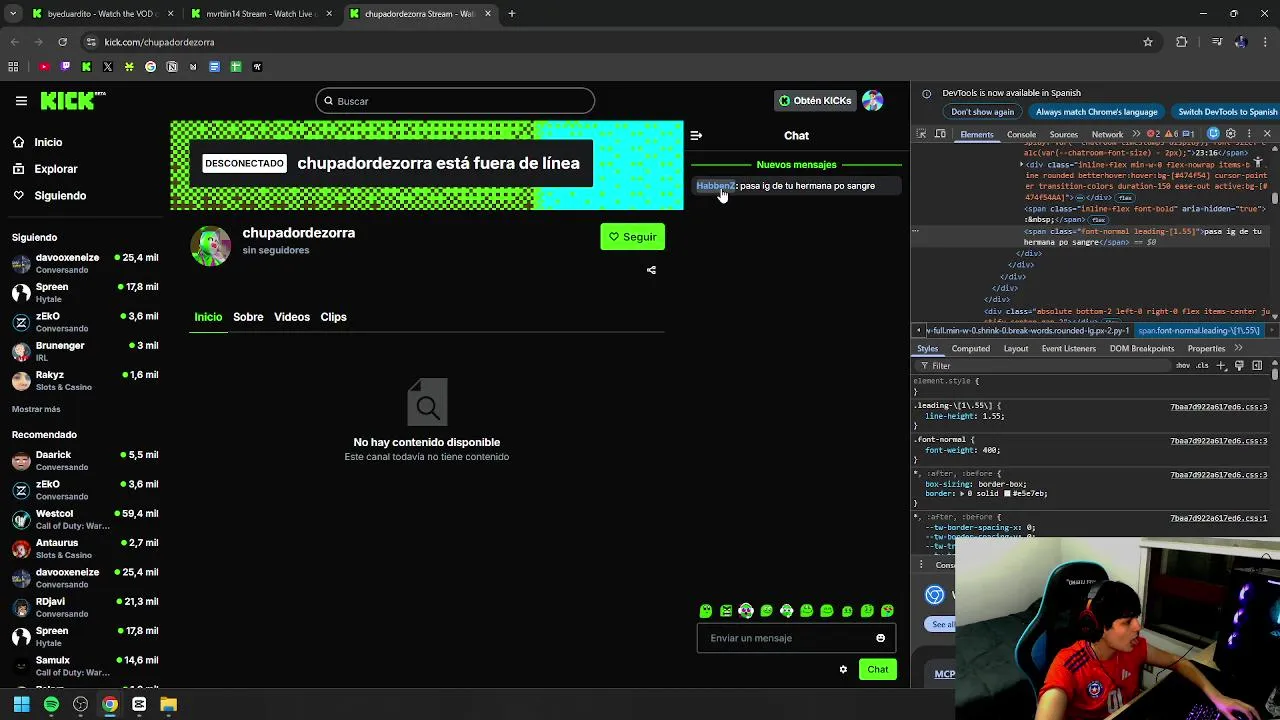Open chat settings gear icon

click(843, 670)
